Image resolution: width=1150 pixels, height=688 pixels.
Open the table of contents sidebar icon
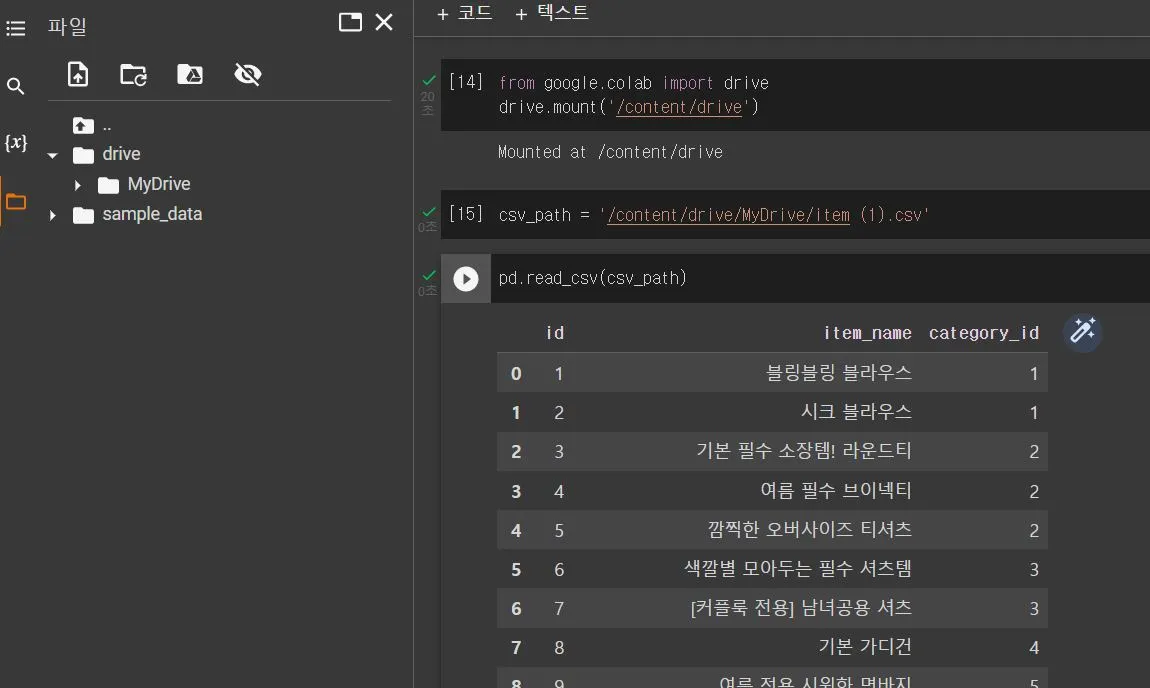[x=15, y=29]
